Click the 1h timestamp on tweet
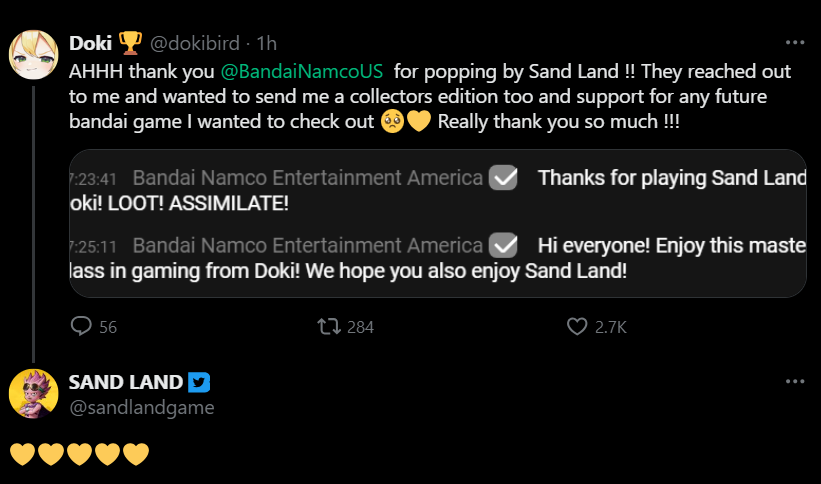The image size is (821, 484). [266, 43]
